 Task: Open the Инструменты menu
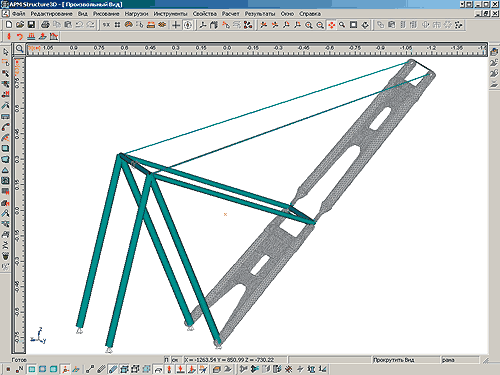coord(170,14)
